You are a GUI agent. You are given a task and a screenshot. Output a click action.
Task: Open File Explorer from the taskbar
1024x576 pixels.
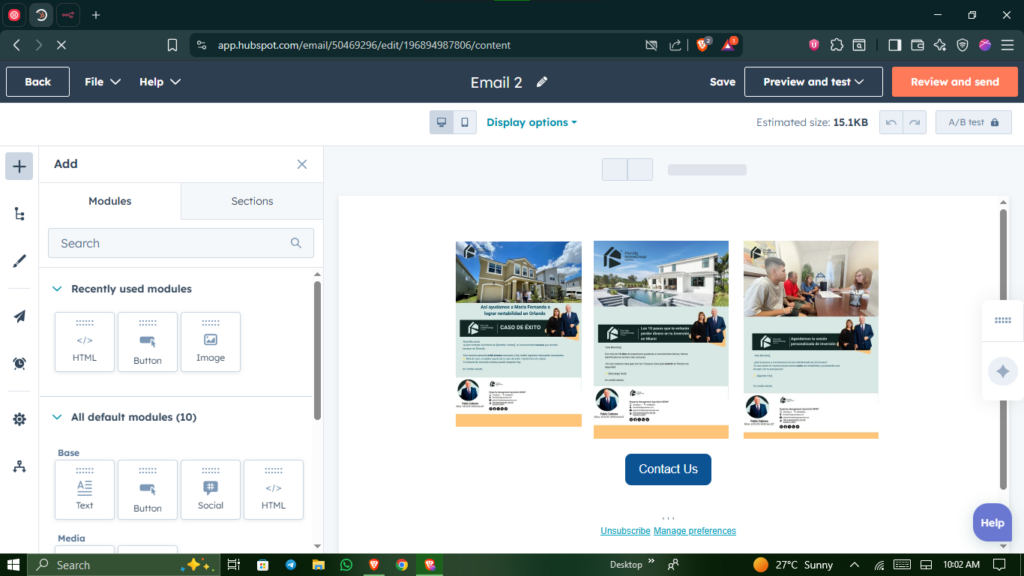pyautogui.click(x=318, y=565)
